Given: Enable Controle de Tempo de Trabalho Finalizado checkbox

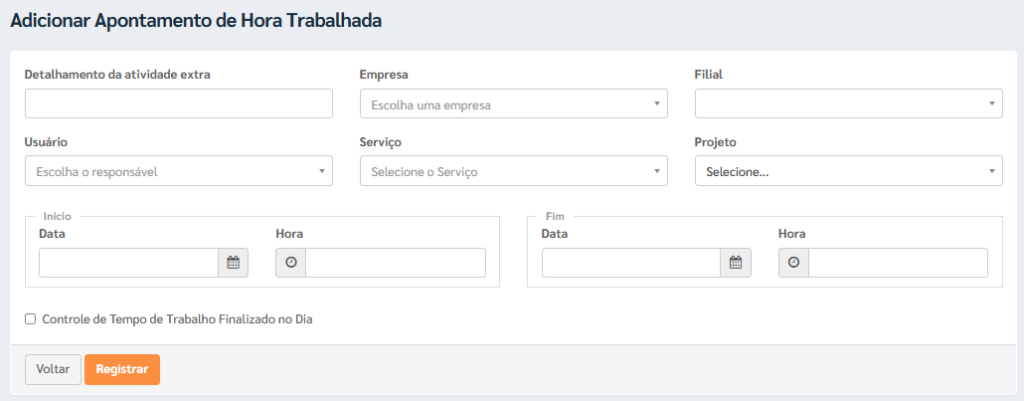Looking at the screenshot, I should pyautogui.click(x=29, y=319).
